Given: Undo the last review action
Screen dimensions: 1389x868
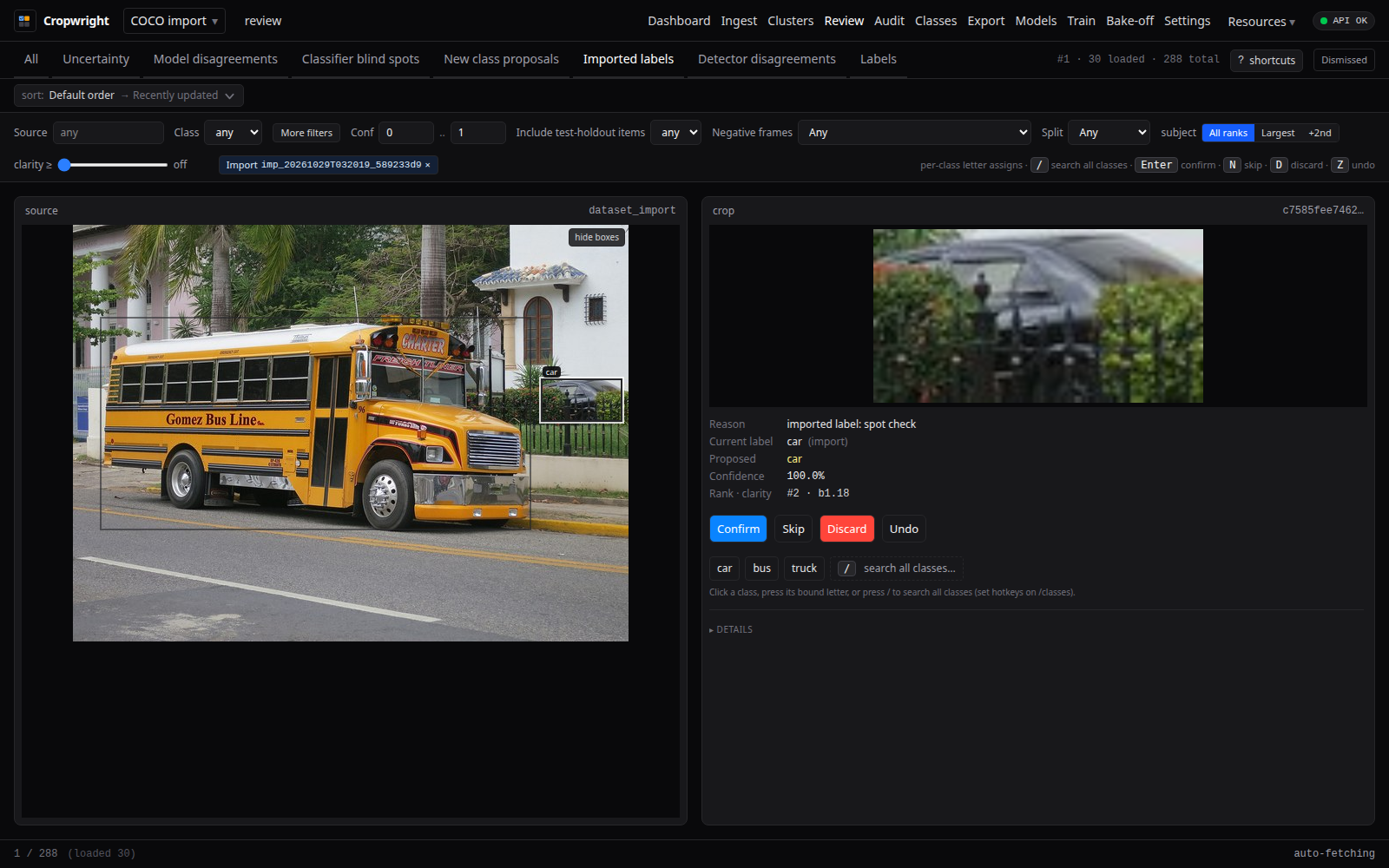Looking at the screenshot, I should coord(904,529).
